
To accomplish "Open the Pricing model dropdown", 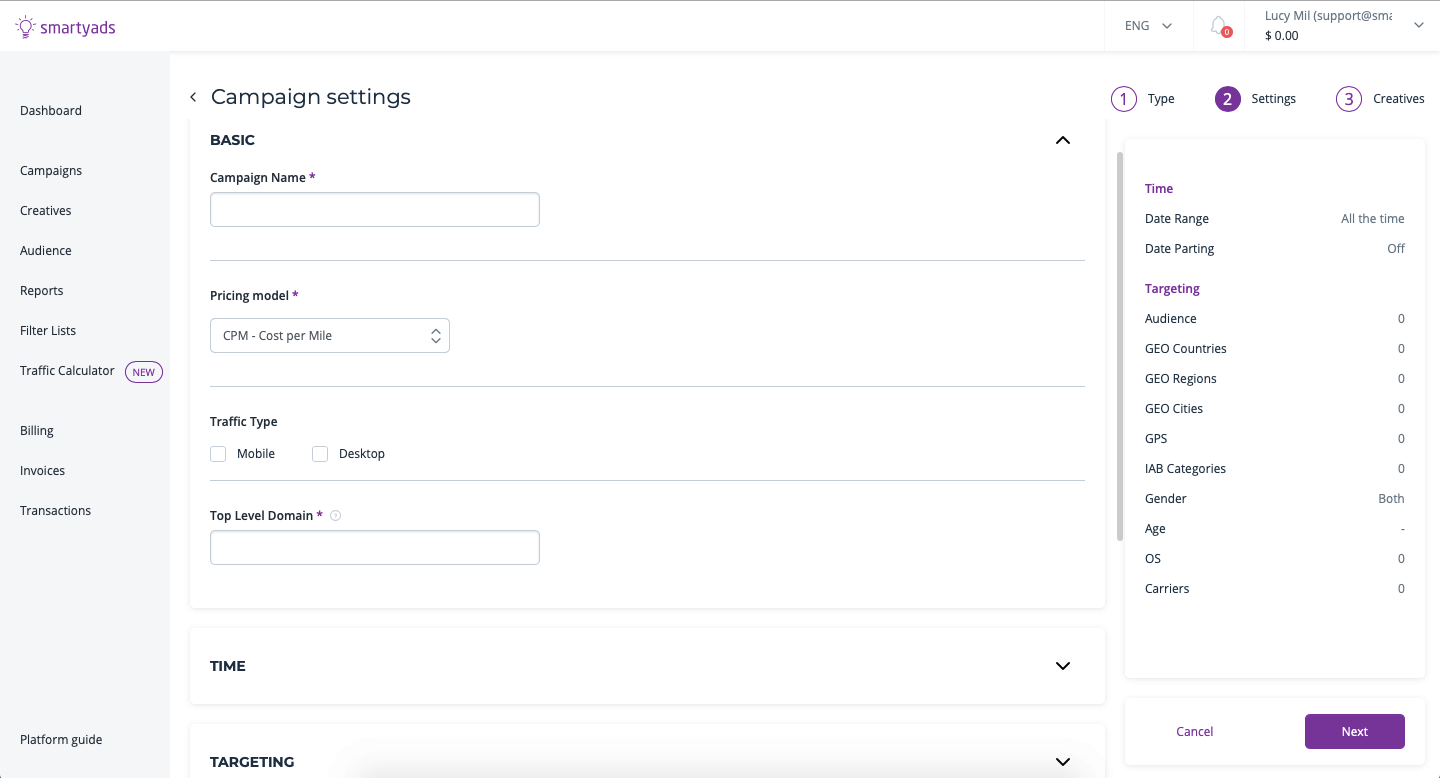I will point(330,336).
